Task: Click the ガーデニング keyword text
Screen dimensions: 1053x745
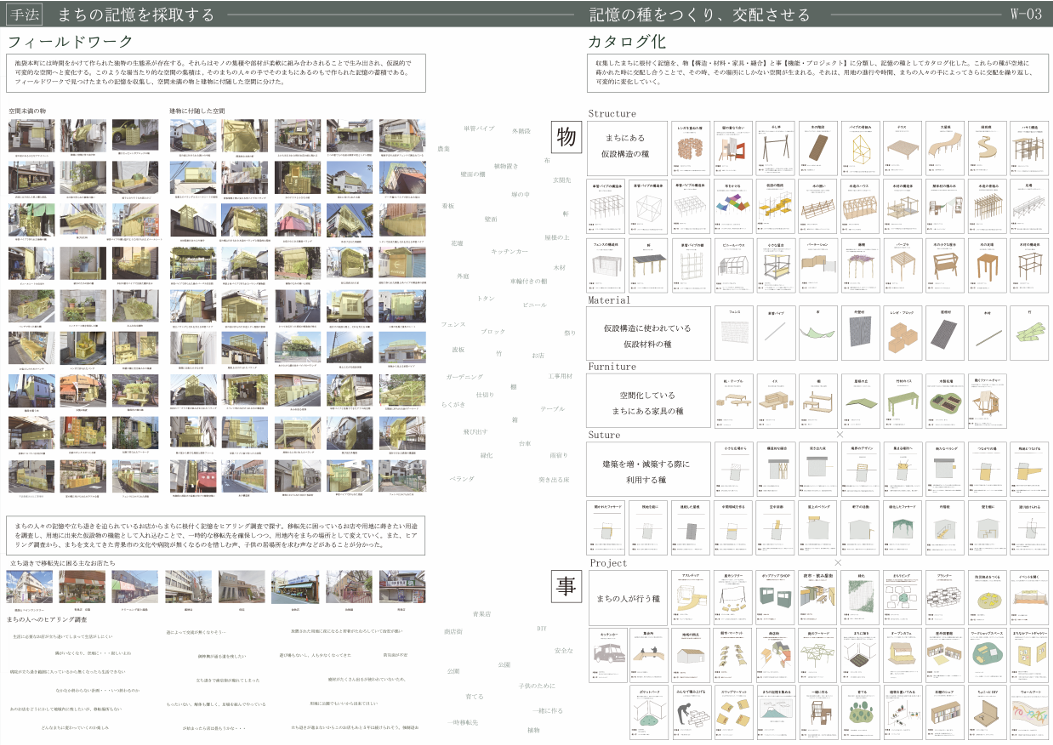Action: tap(464, 375)
